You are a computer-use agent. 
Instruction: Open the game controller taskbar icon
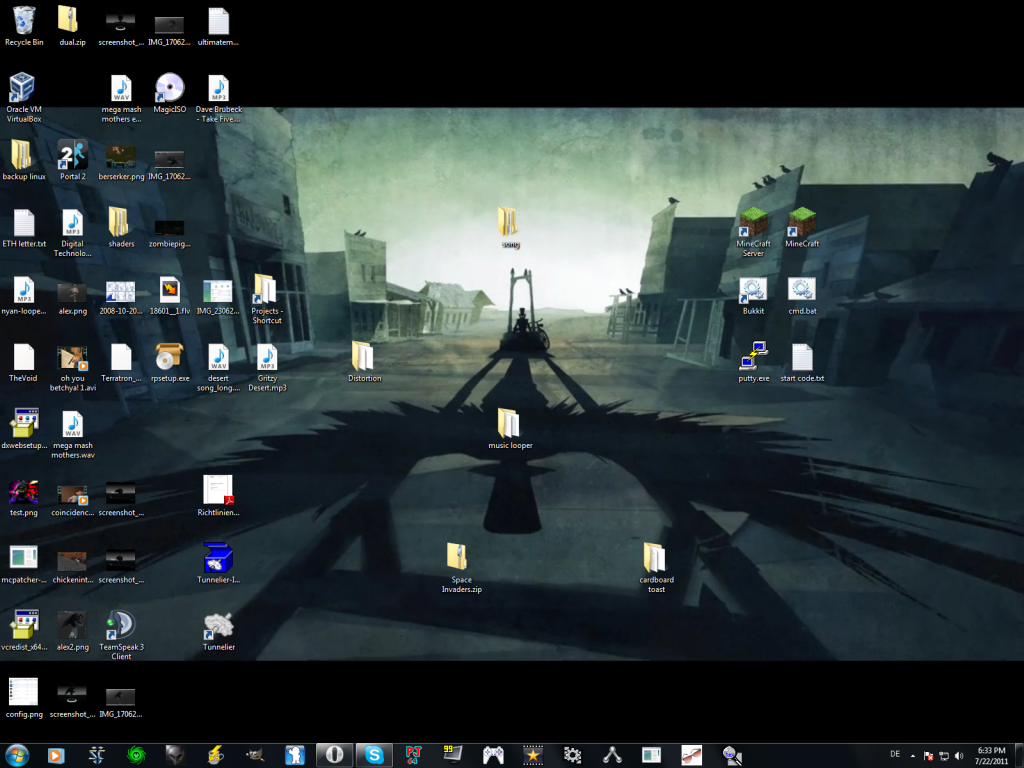493,756
